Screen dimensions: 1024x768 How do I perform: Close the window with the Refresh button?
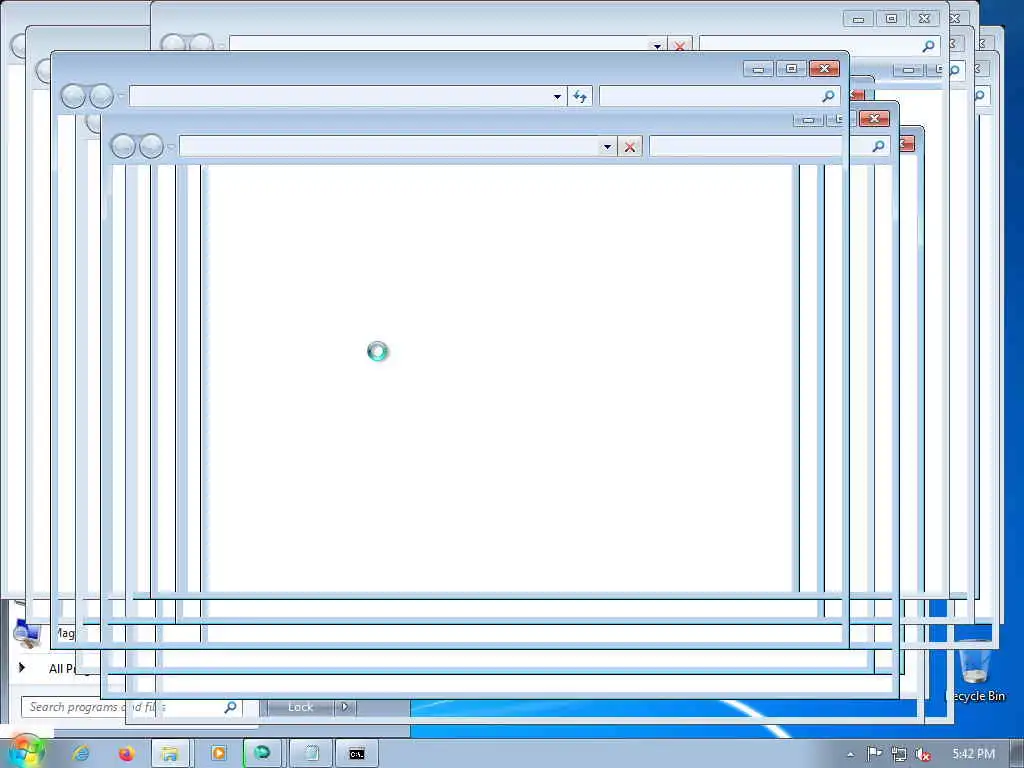click(824, 69)
